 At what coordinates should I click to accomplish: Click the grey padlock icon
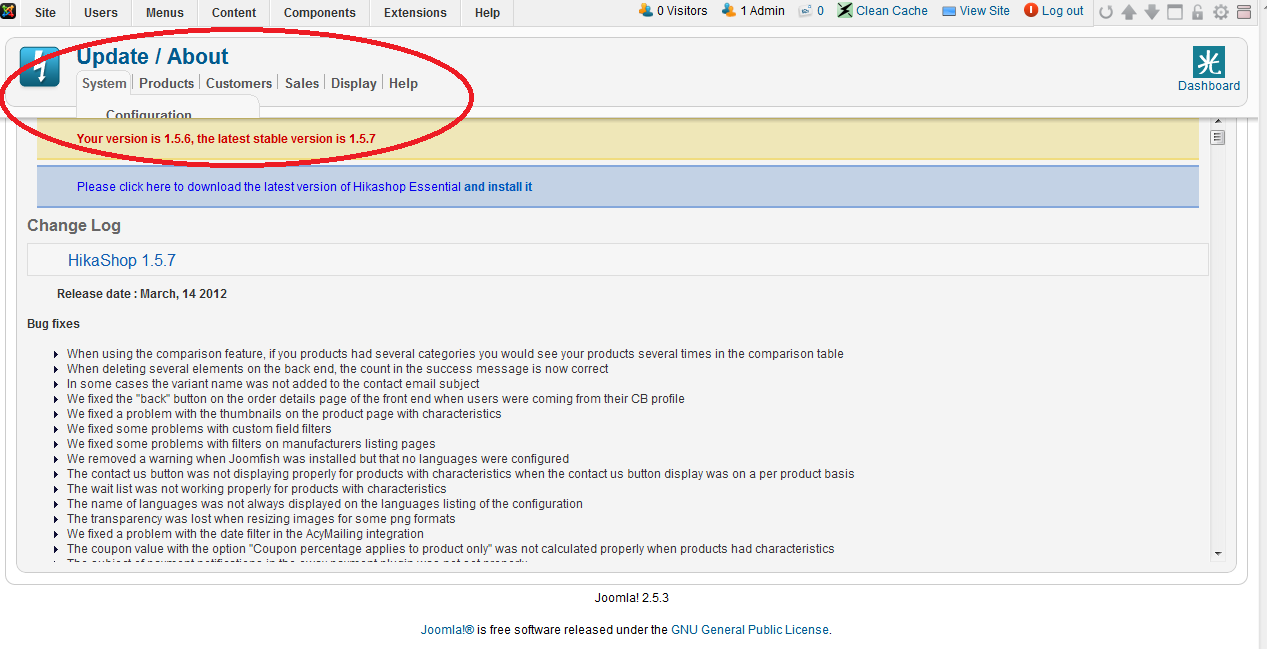[1197, 12]
